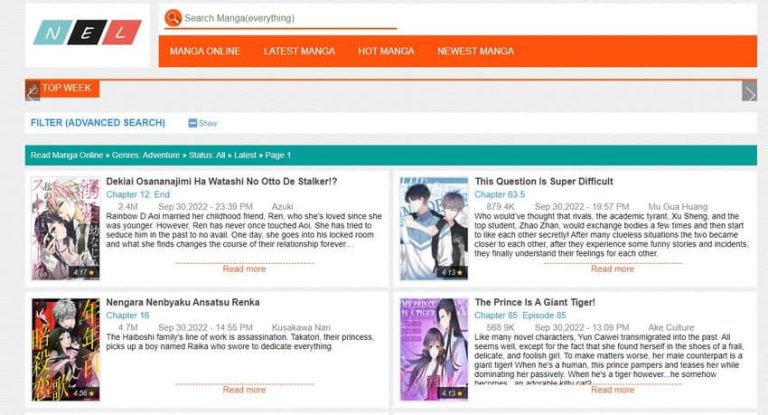This screenshot has width=768, height=415.
Task: Open the NEL site logo
Action: click(88, 33)
